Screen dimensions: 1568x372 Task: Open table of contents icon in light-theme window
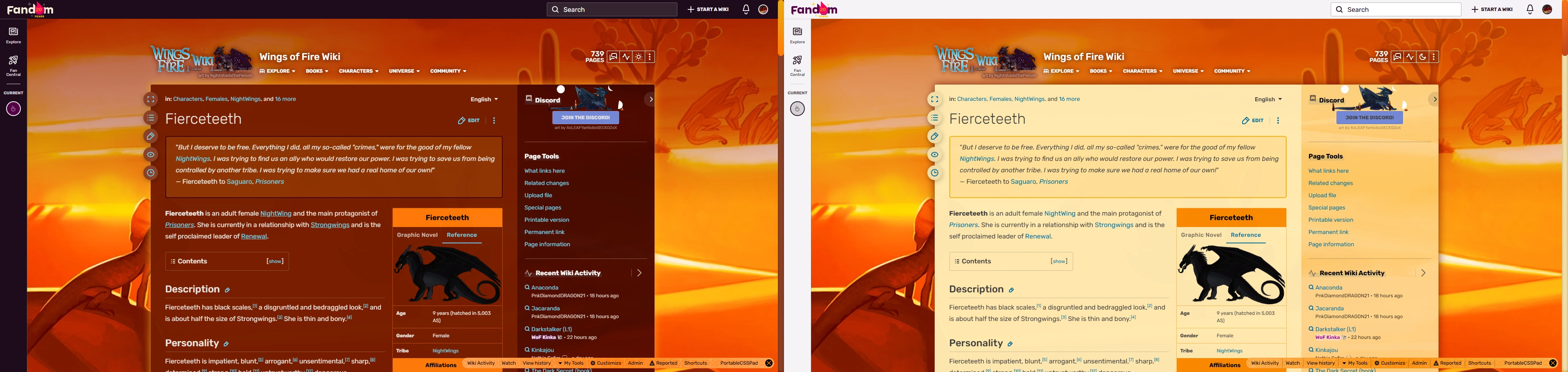pyautogui.click(x=934, y=118)
